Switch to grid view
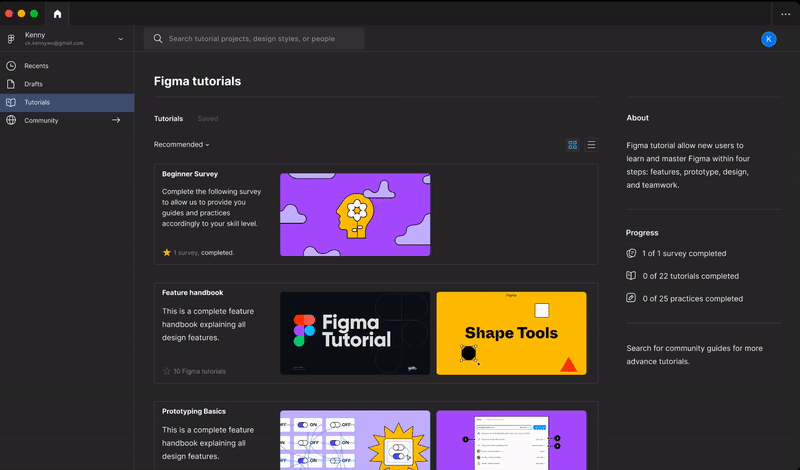The image size is (800, 470). [572, 145]
